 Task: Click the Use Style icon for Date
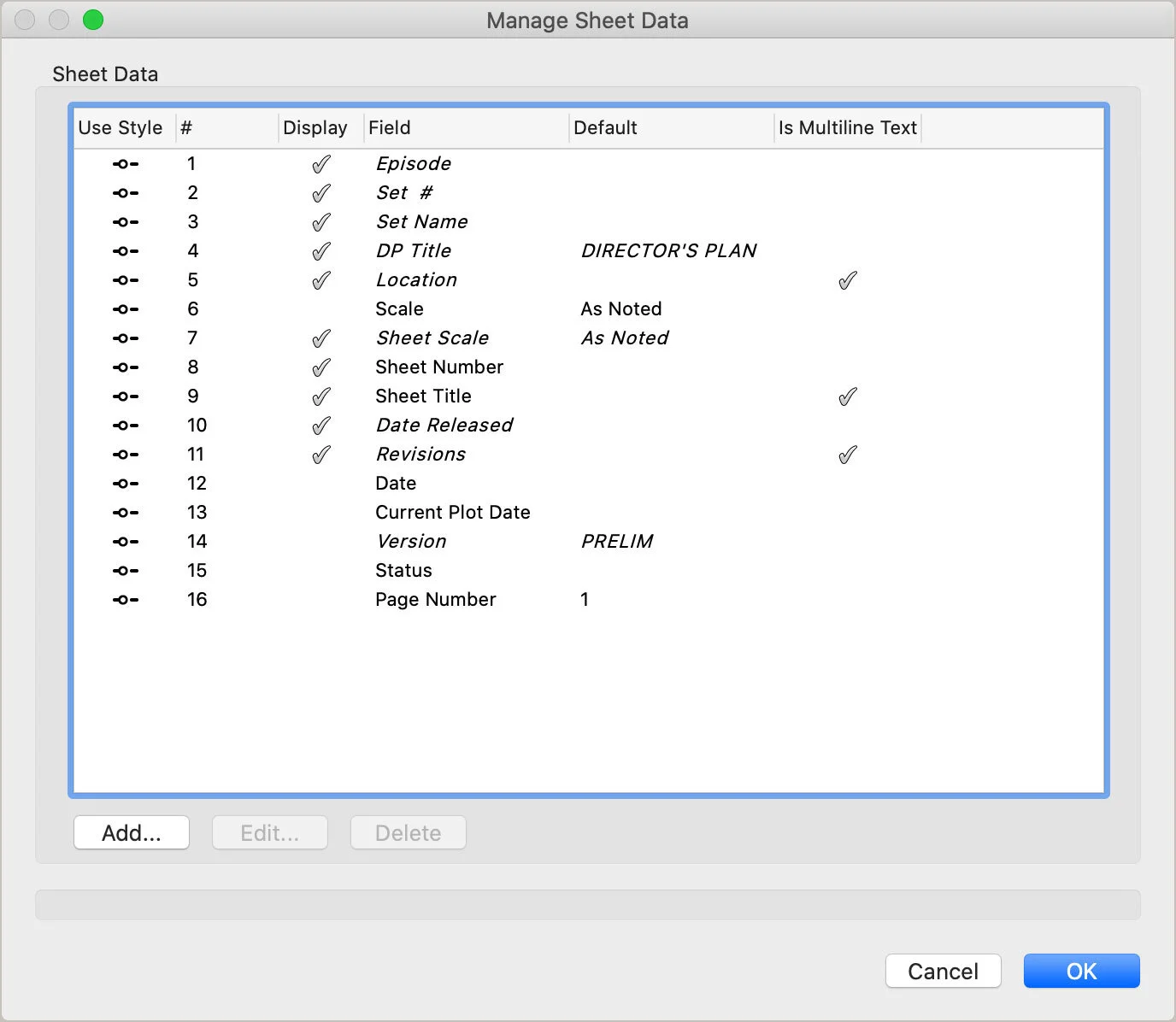[125, 483]
